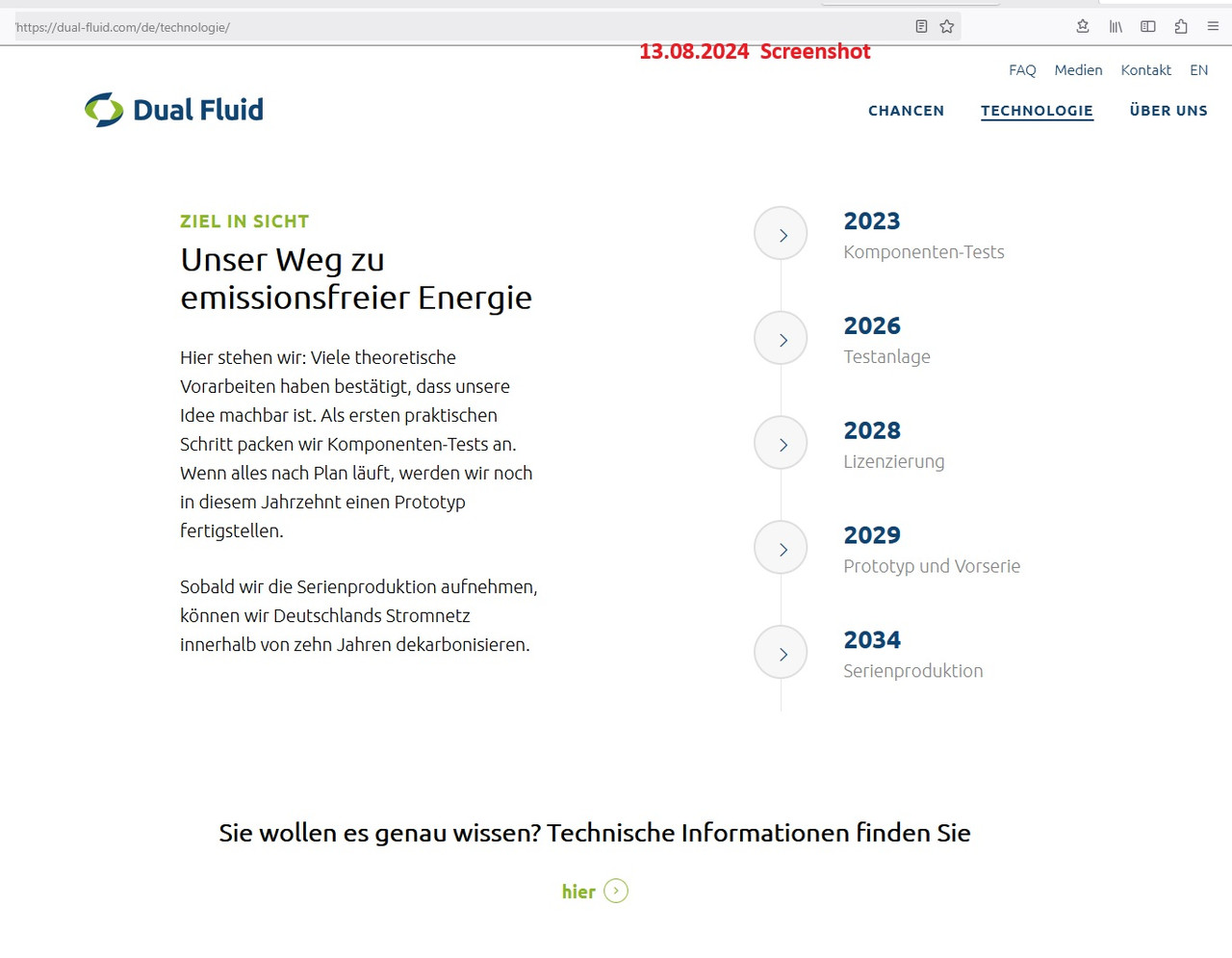Screen dimensions: 1232x958
Task: Click the Dual Fluid logo
Action: point(174,110)
